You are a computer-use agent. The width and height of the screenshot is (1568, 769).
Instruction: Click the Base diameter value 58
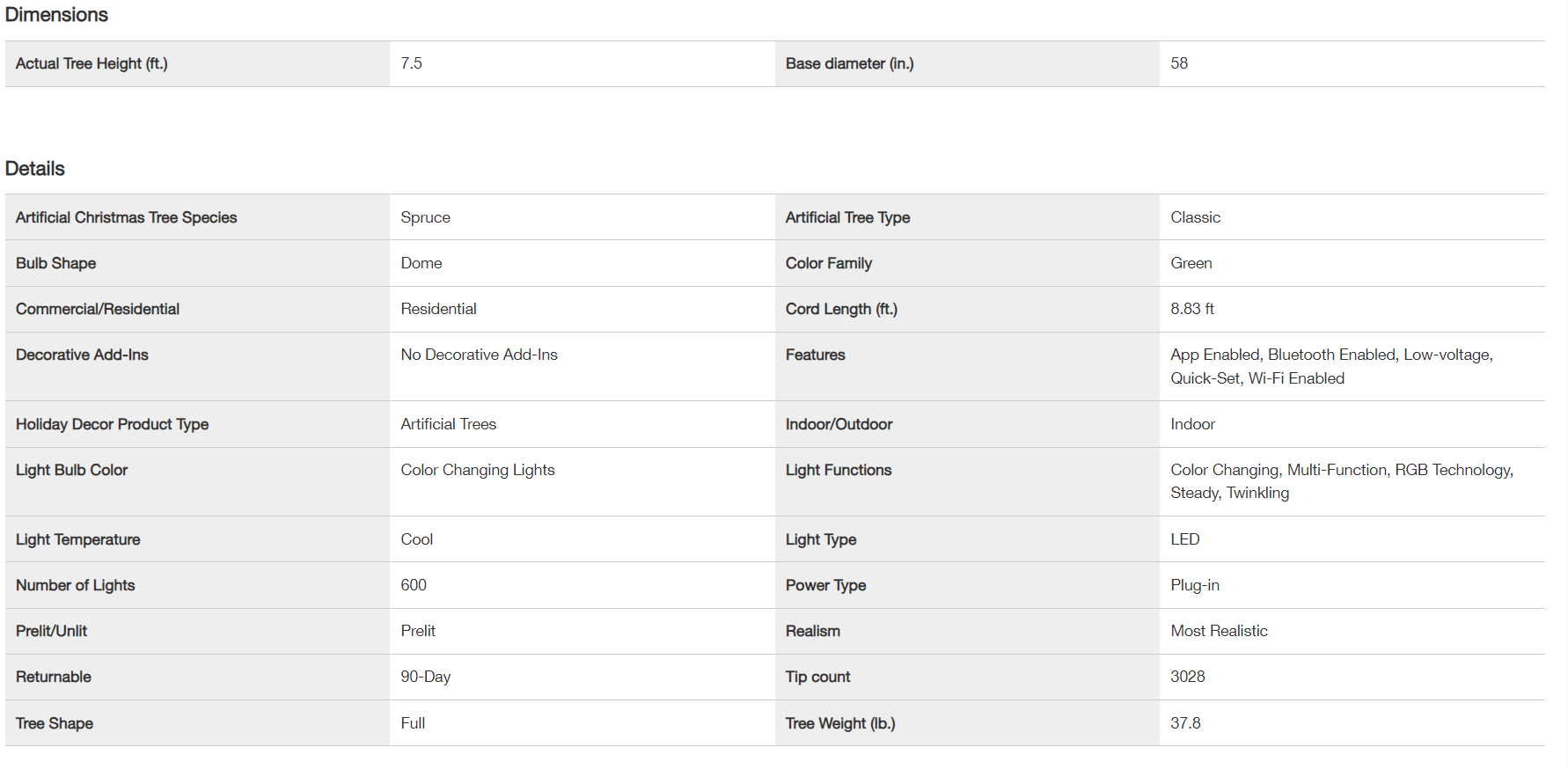[x=1179, y=63]
